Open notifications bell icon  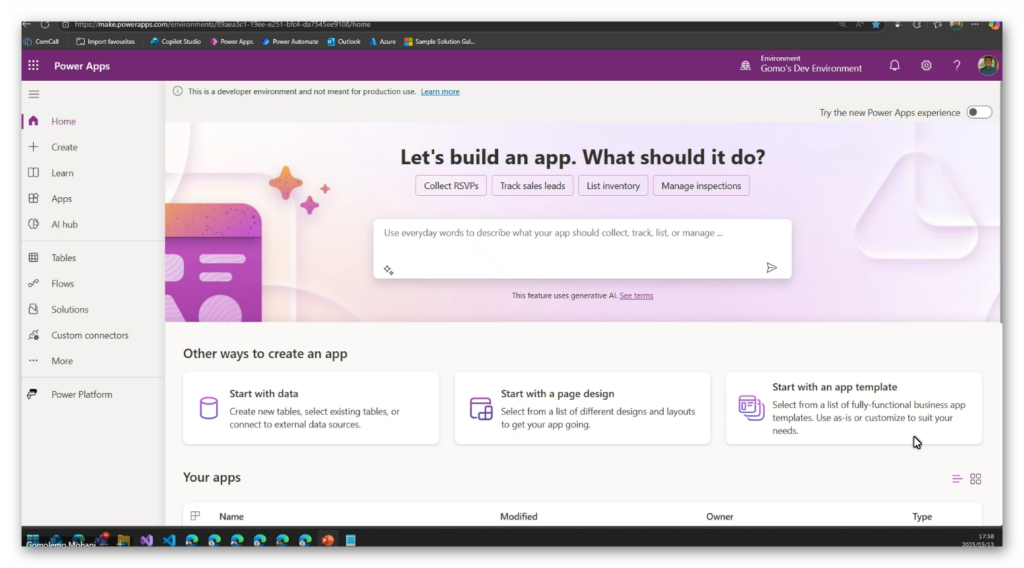(894, 65)
